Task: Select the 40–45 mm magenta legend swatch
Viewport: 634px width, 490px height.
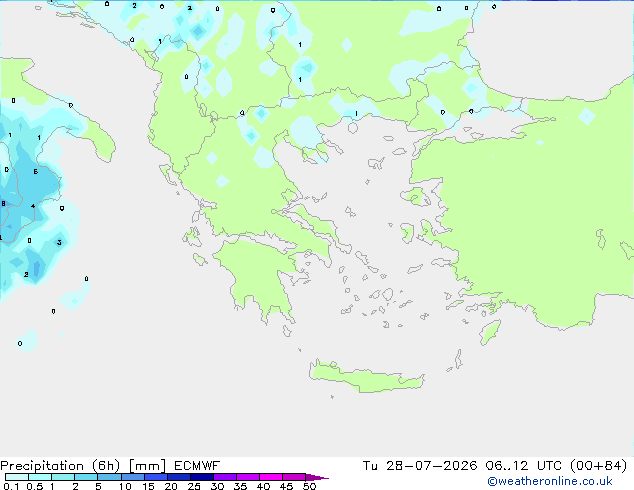Action: [271, 477]
